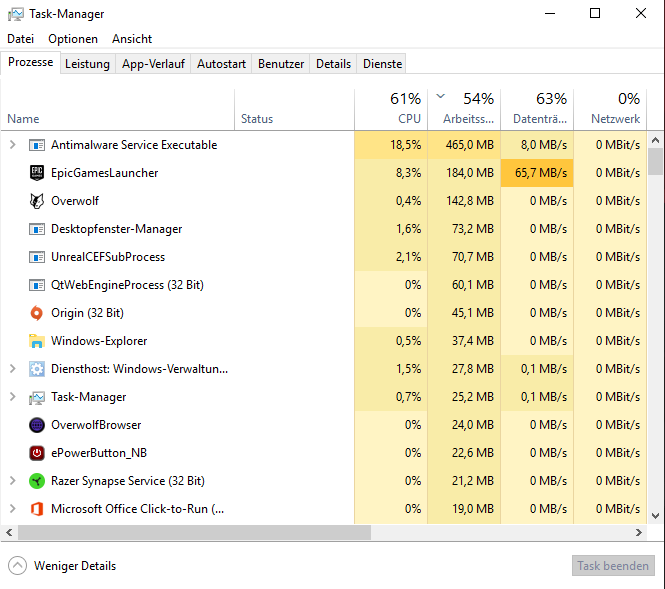
Task: Select the ePowerButton_NB process name
Action: 99,453
